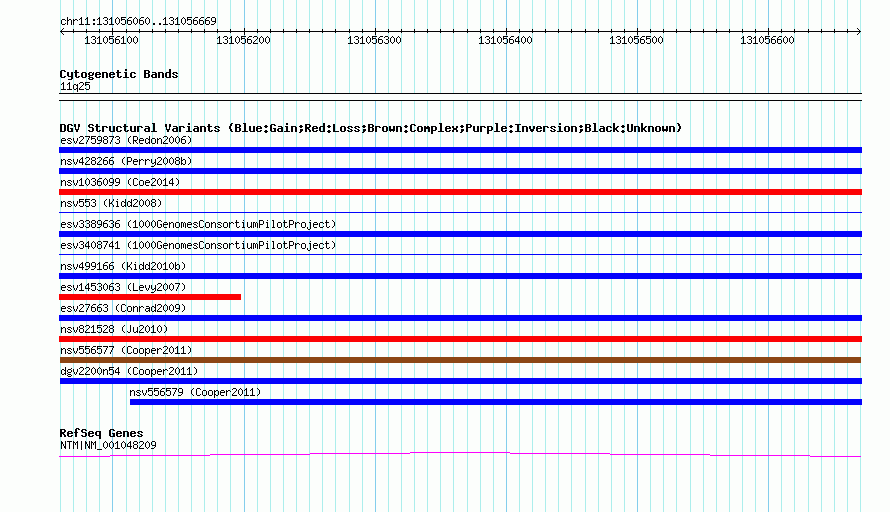Click the esv27663 (Conrad2009) label
This screenshot has height=512, width=890.
pyautogui.click(x=123, y=308)
